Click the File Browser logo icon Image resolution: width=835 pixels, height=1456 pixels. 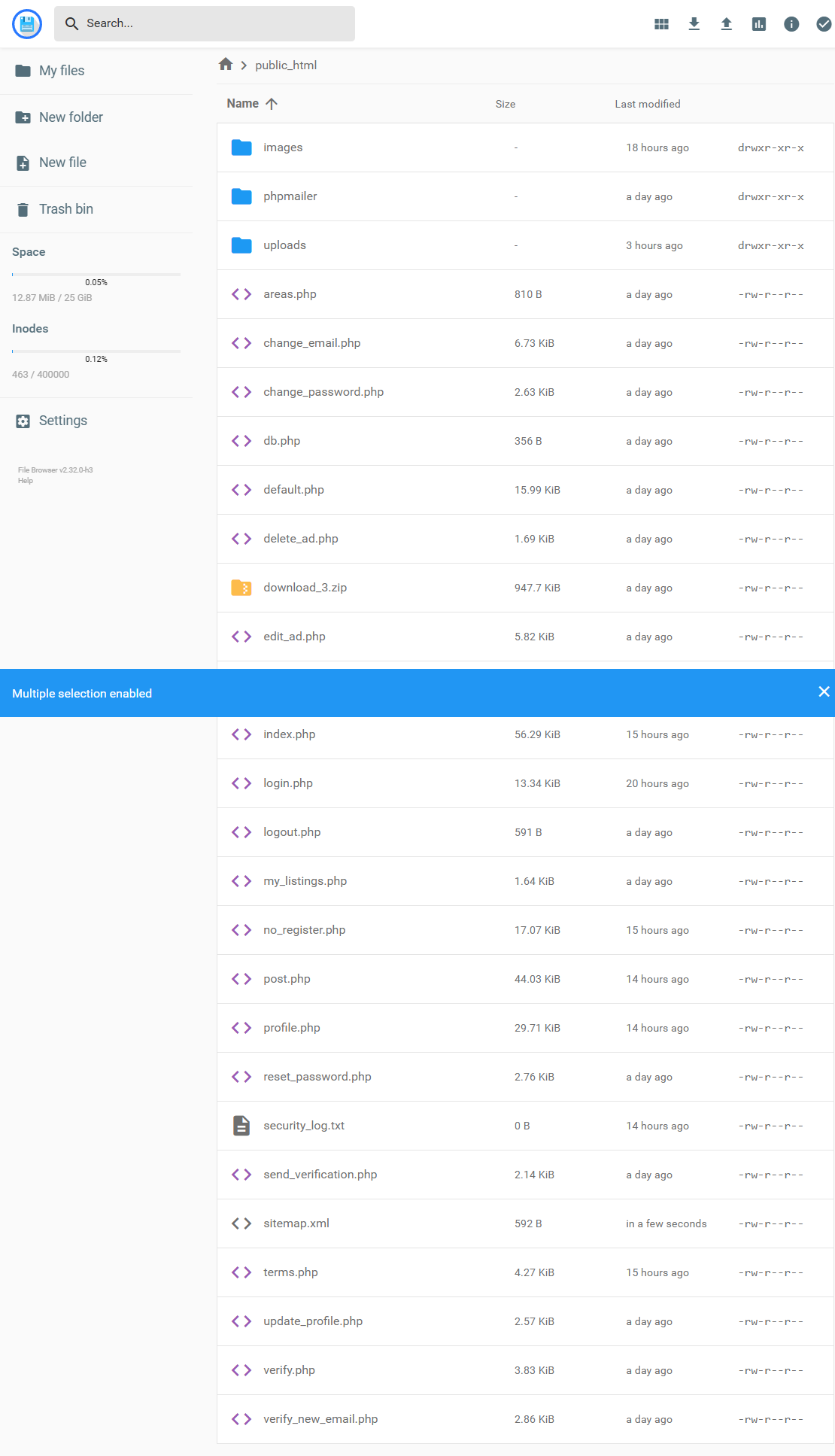pyautogui.click(x=27, y=24)
